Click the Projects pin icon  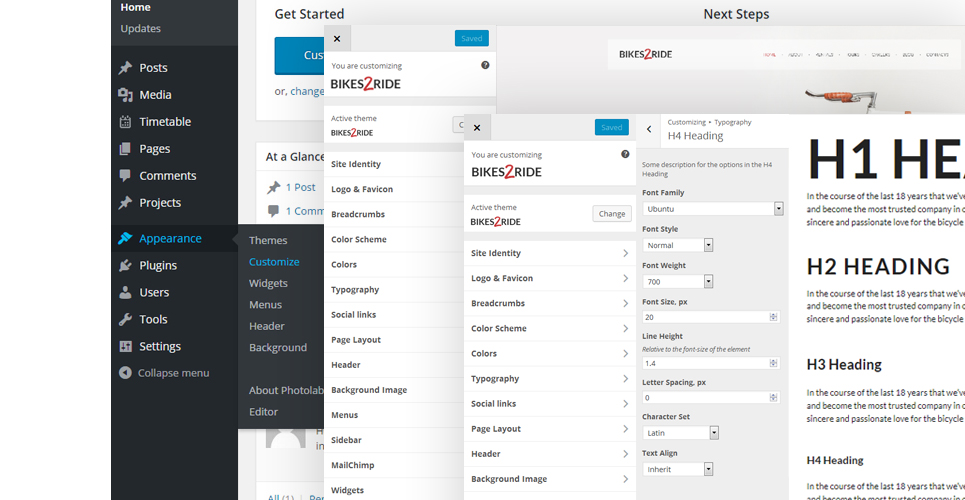pyautogui.click(x=126, y=203)
